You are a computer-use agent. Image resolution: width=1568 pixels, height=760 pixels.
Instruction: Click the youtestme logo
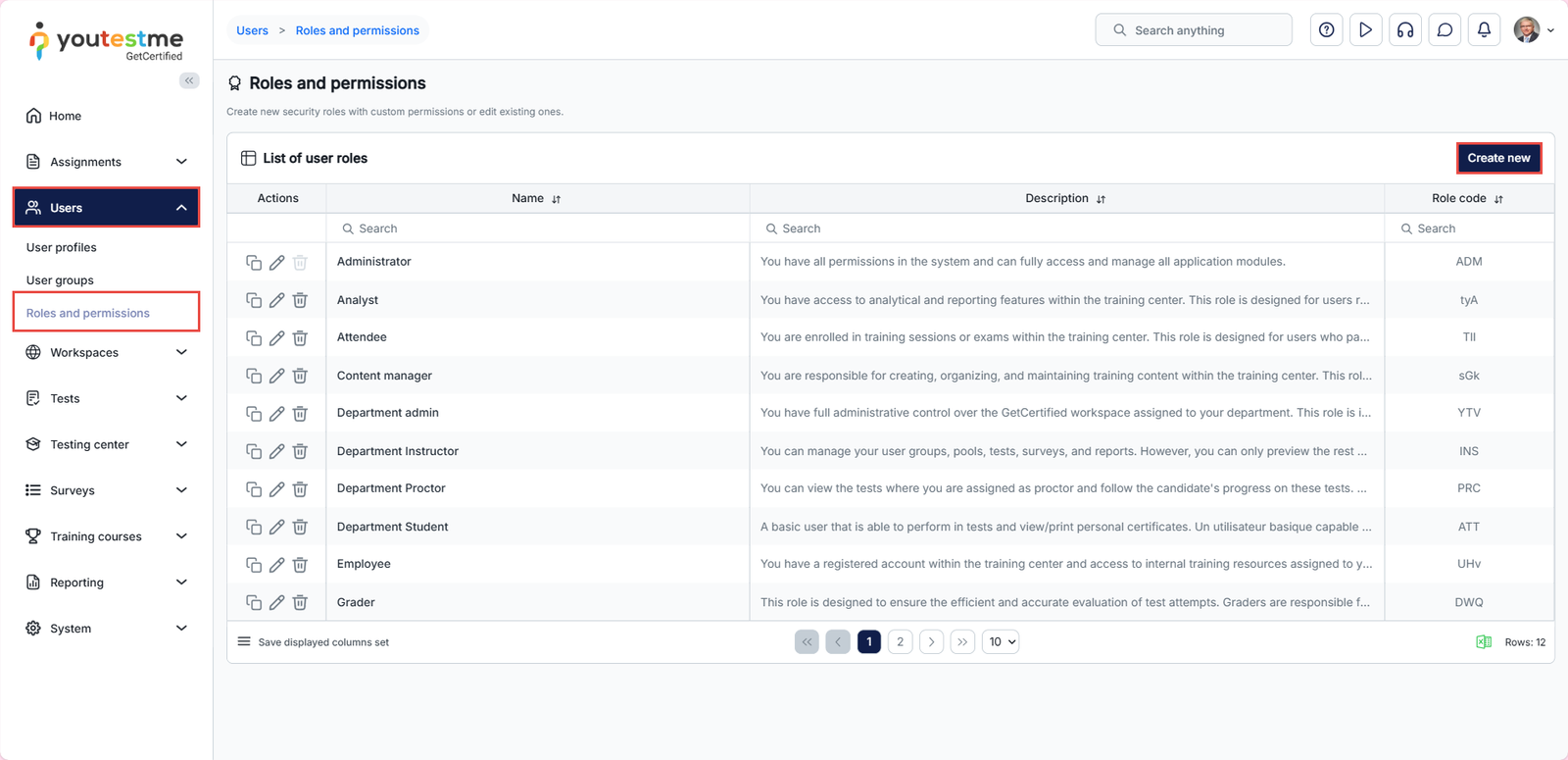(x=106, y=41)
